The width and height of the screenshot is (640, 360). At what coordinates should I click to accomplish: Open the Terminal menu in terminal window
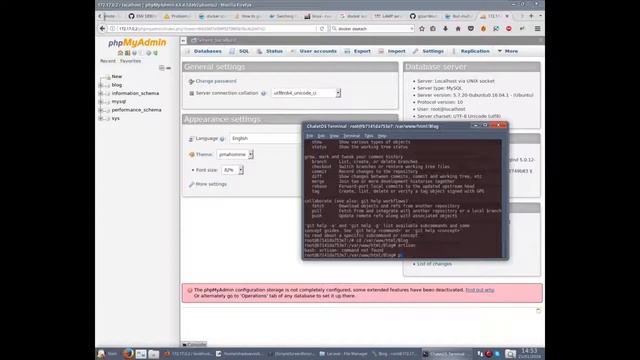[x=351, y=136]
